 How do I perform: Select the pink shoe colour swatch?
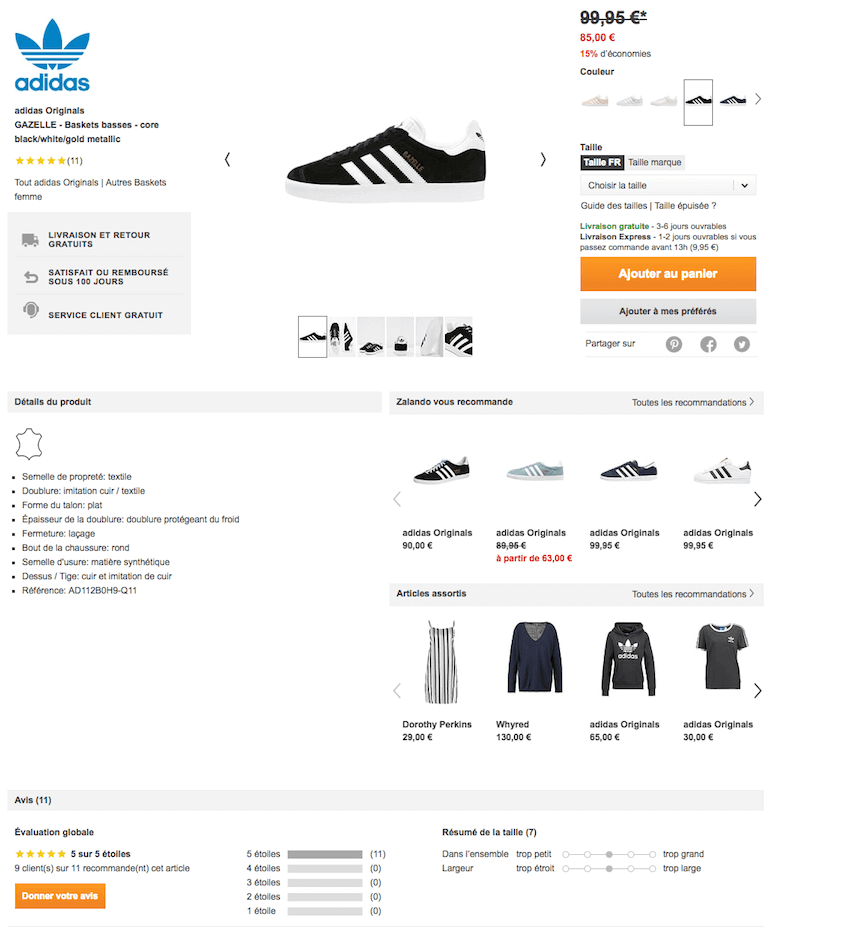[595, 100]
